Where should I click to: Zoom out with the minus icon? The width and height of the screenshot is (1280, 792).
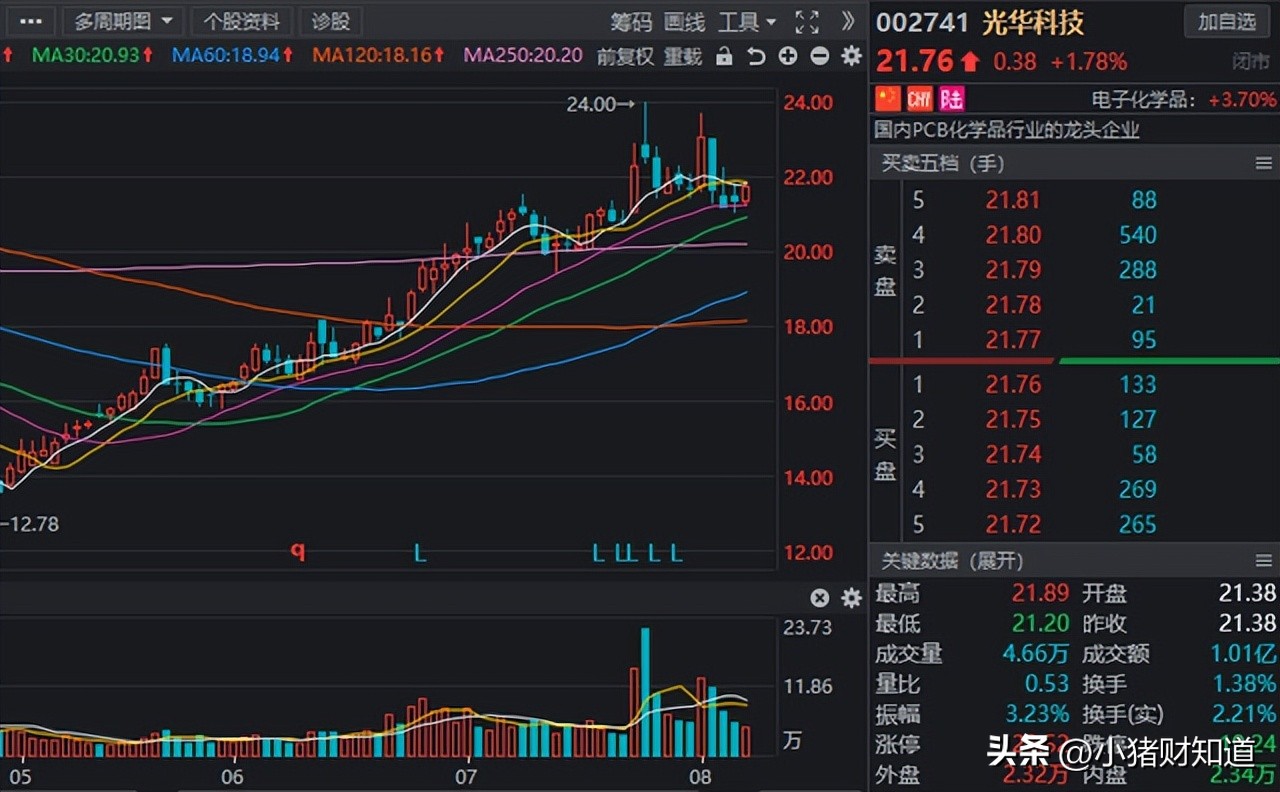click(818, 57)
